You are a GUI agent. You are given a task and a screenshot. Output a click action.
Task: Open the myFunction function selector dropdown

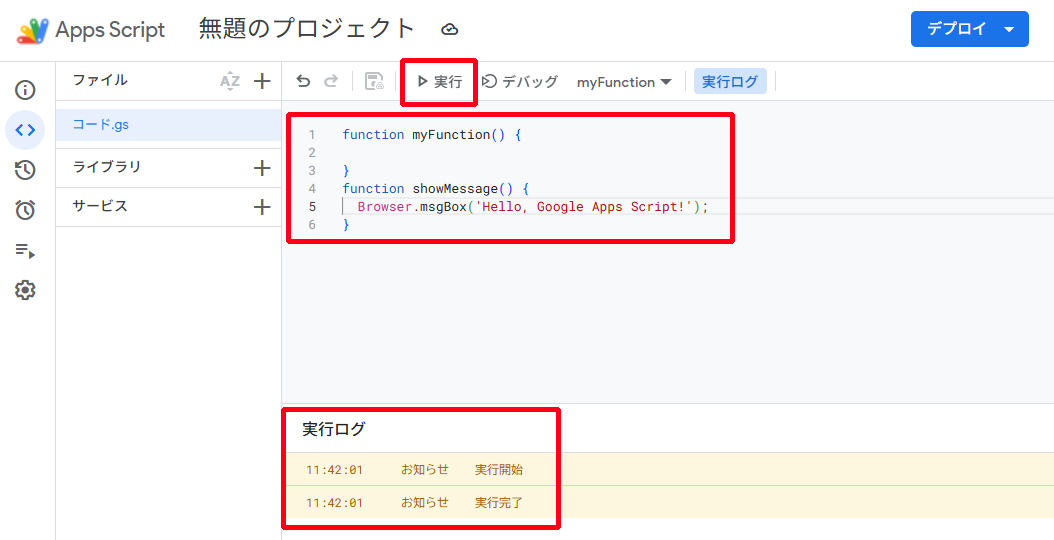click(624, 82)
